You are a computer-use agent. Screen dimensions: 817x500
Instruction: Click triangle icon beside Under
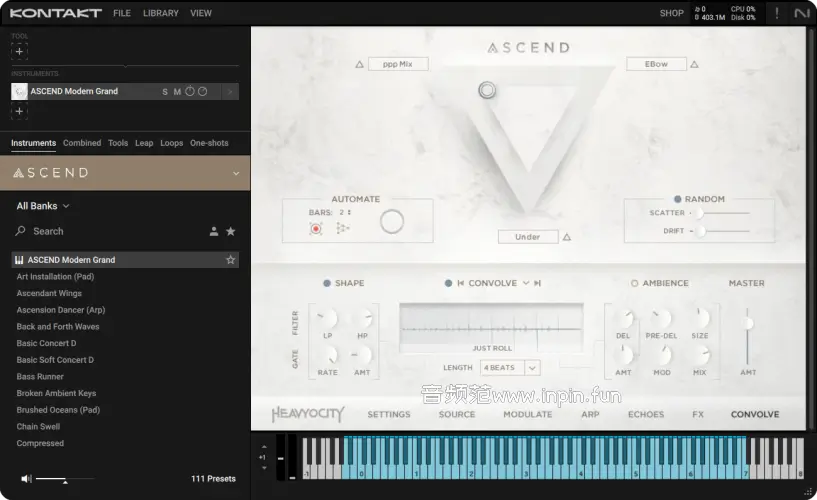[567, 238]
